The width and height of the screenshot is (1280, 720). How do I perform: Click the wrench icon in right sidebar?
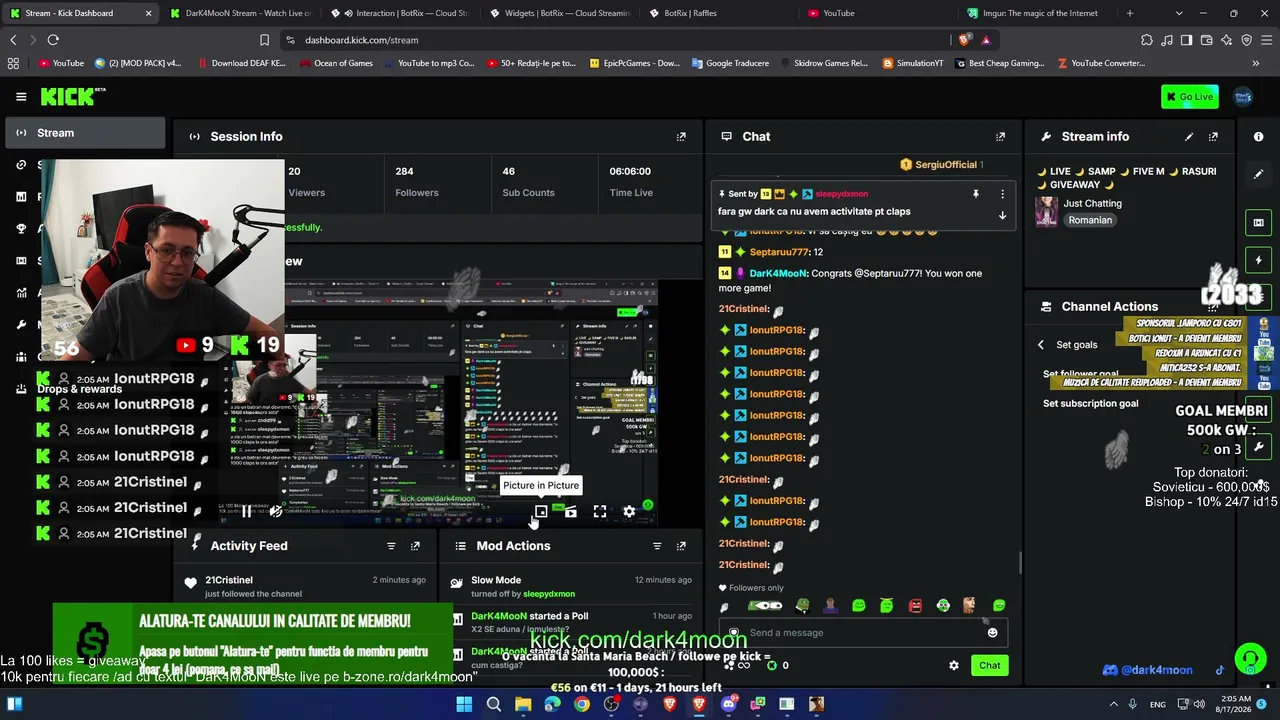[1258, 446]
